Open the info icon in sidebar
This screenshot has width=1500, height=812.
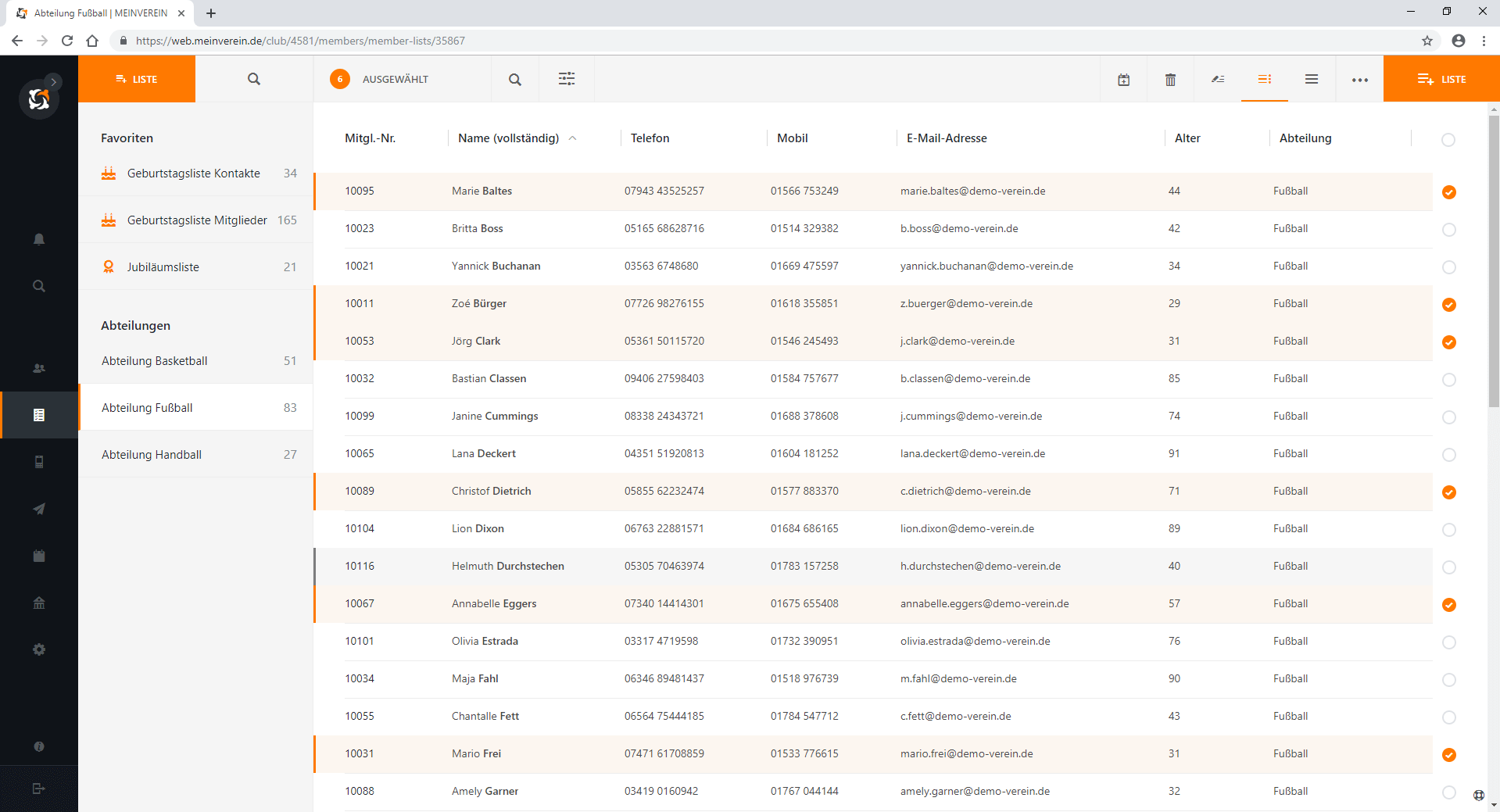point(39,746)
